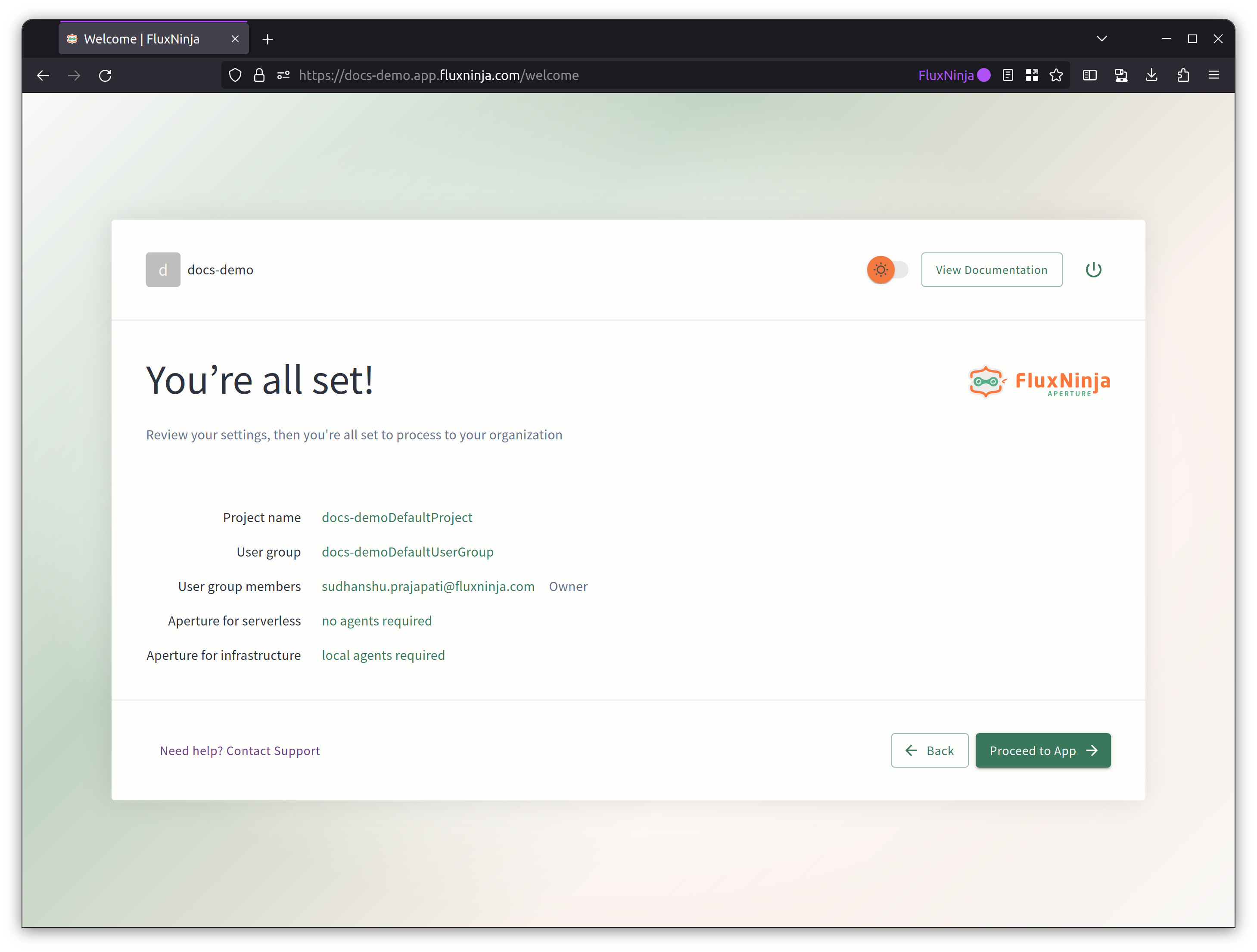Open a new browser tab
This screenshot has width=1257, height=952.
point(268,39)
